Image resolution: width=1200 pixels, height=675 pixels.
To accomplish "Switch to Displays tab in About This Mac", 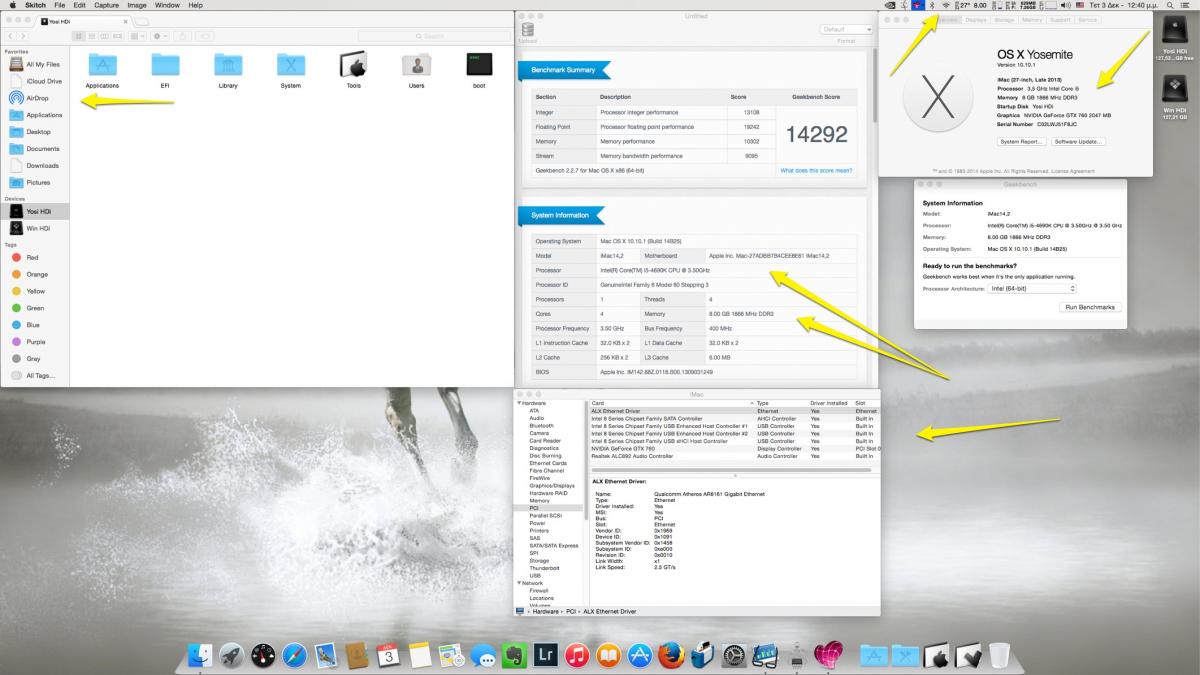I will point(975,20).
